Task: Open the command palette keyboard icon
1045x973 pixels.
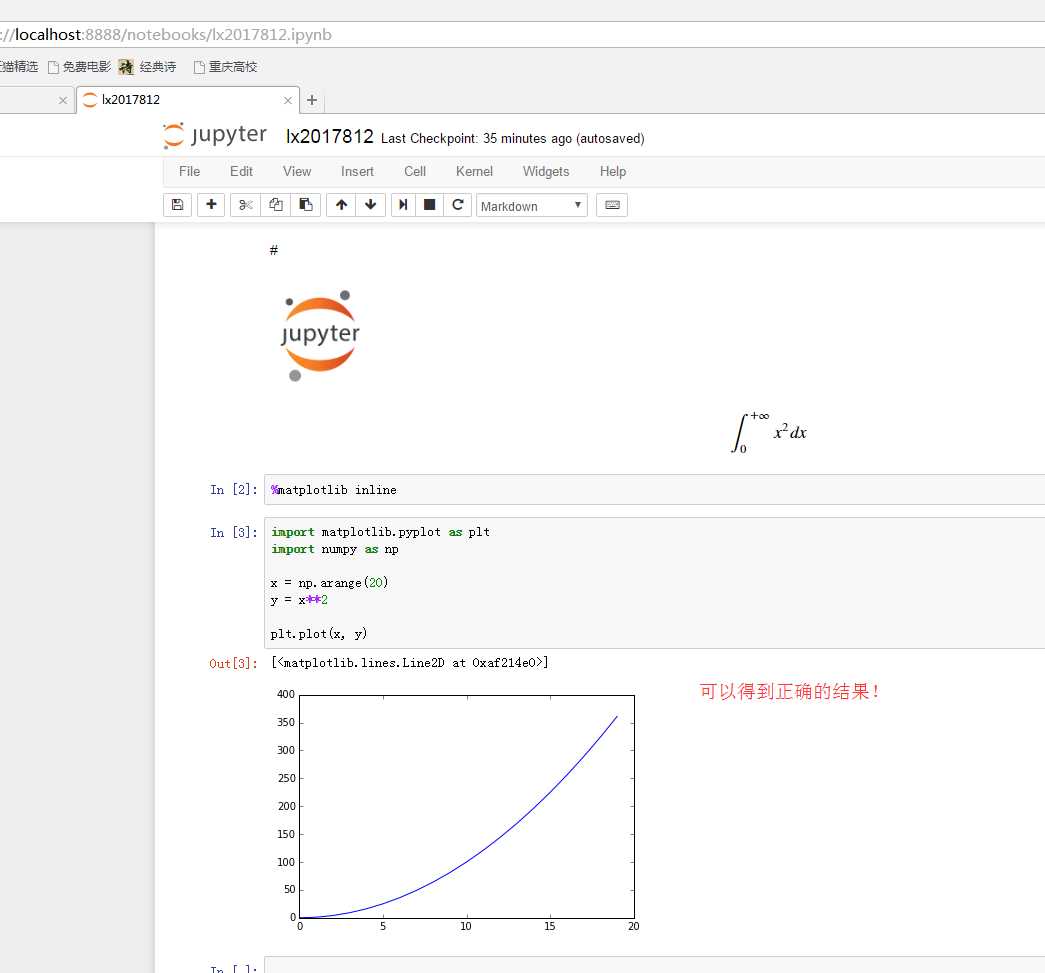Action: (612, 205)
